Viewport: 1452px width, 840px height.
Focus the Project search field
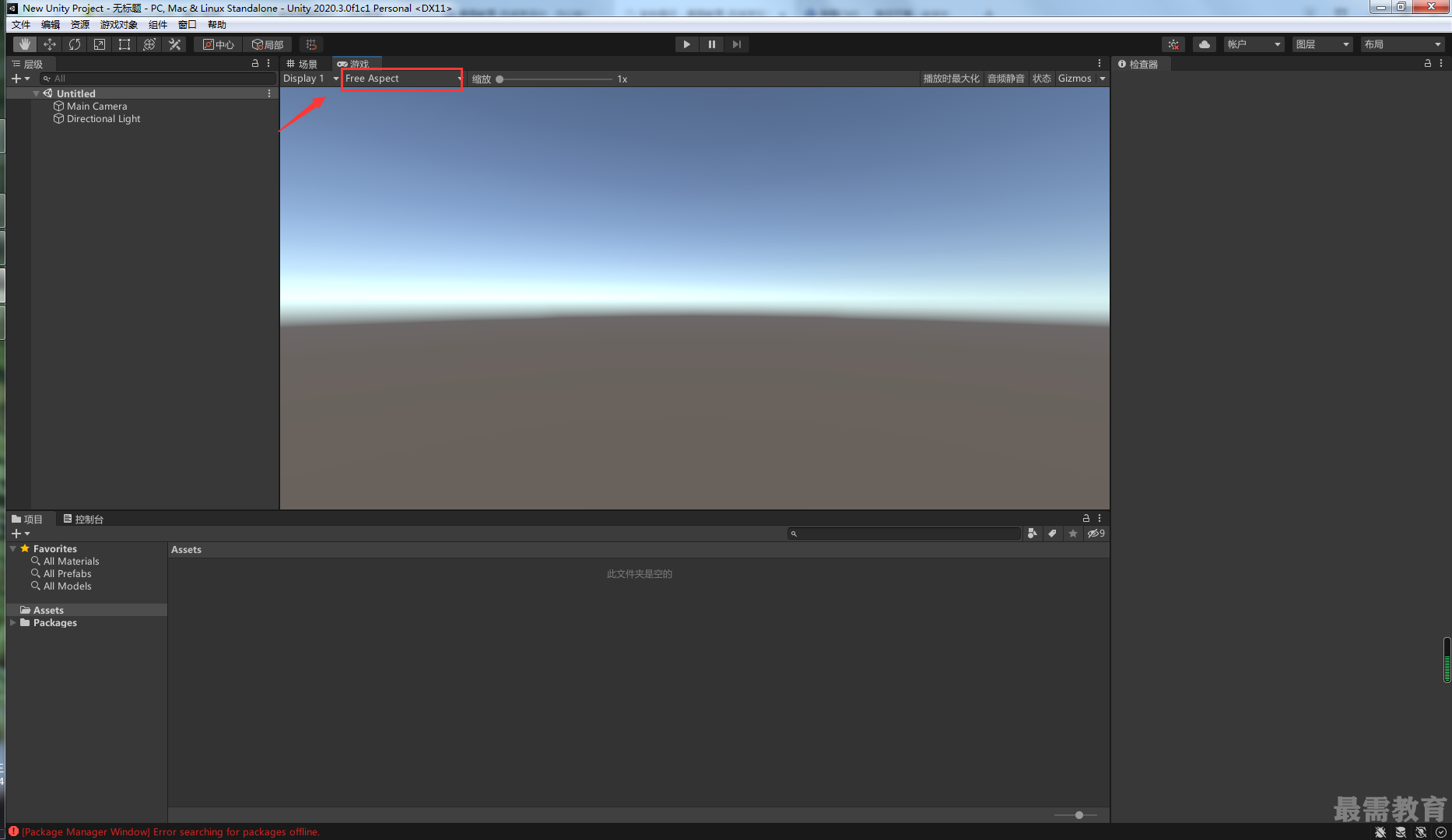(904, 534)
